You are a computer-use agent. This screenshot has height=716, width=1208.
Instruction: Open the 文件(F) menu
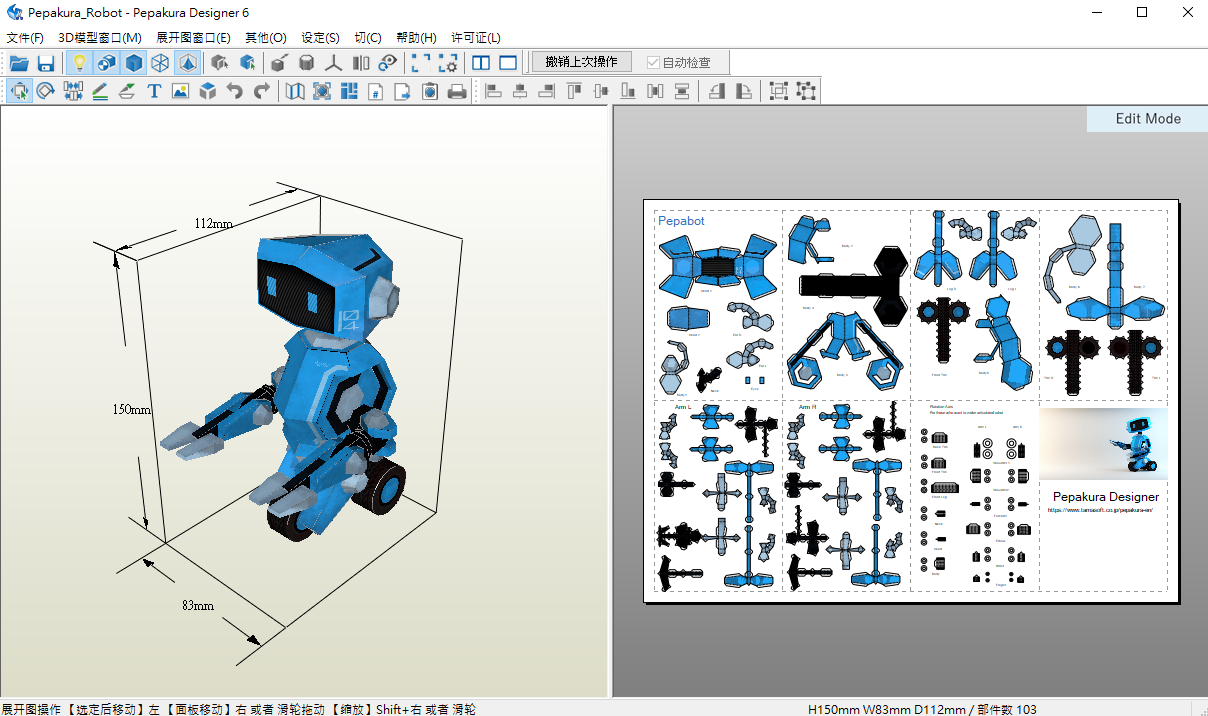(x=25, y=38)
